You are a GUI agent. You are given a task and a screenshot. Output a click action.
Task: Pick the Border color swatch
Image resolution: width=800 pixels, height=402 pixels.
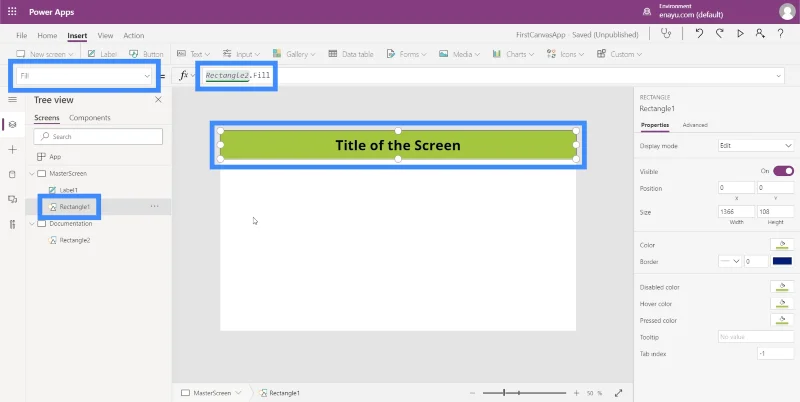click(782, 261)
